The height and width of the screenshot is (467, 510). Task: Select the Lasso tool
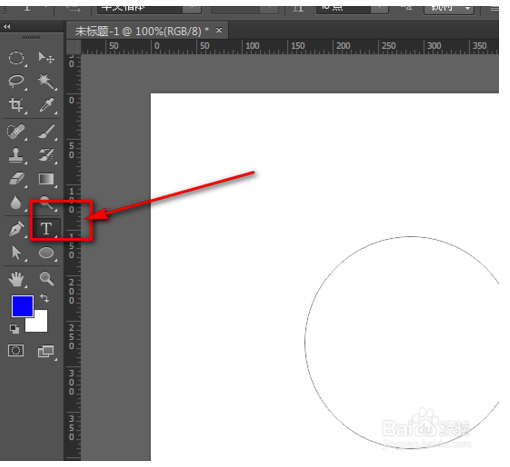(x=16, y=81)
